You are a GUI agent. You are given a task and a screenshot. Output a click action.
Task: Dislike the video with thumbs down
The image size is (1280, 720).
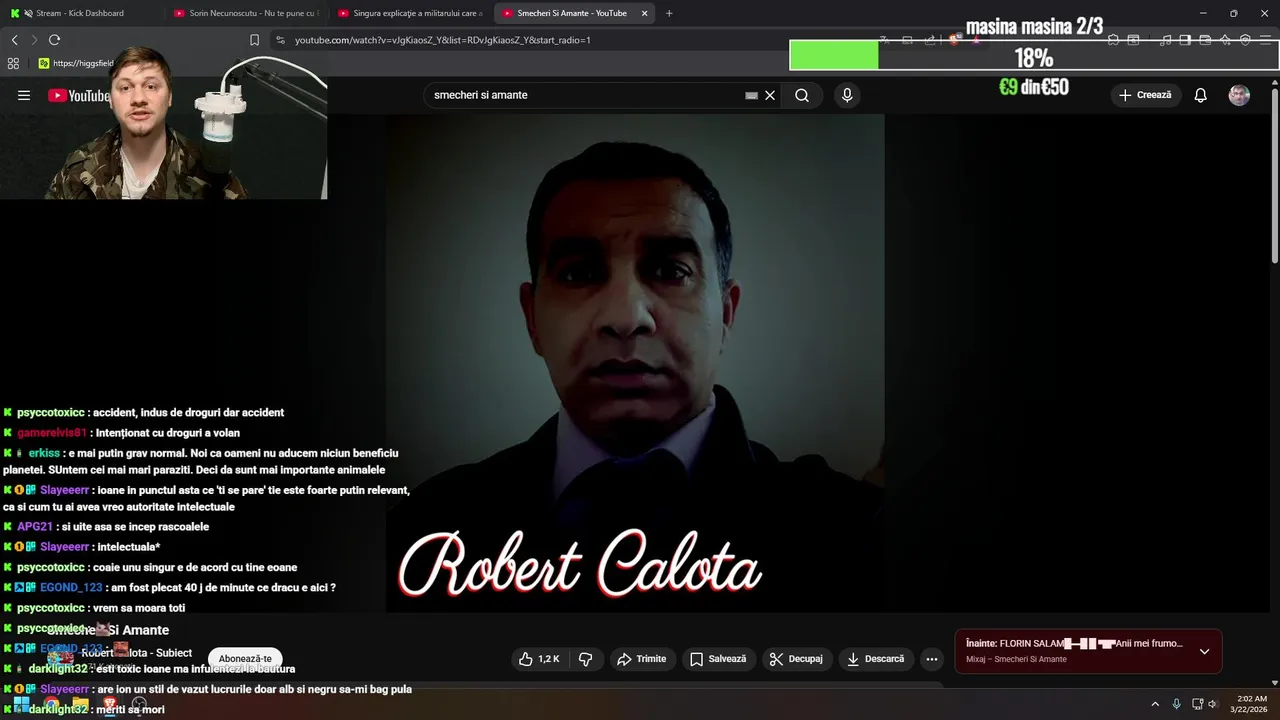pos(586,659)
